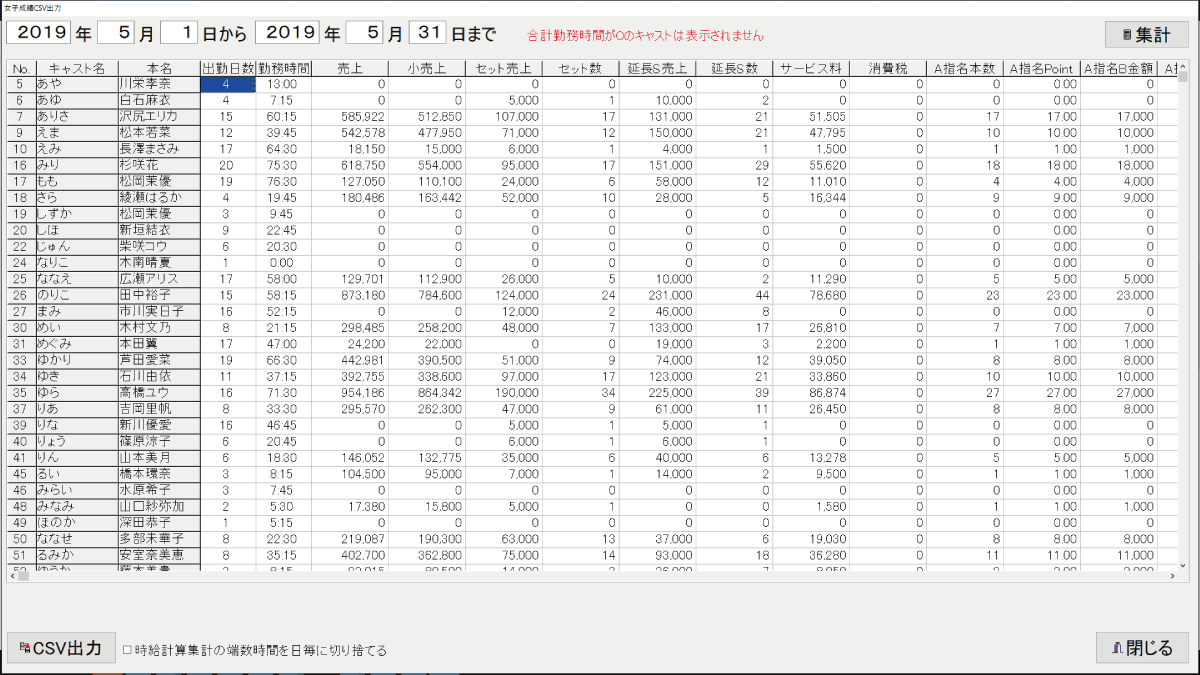
Task: Click the start year field before から
Action: 39,33
